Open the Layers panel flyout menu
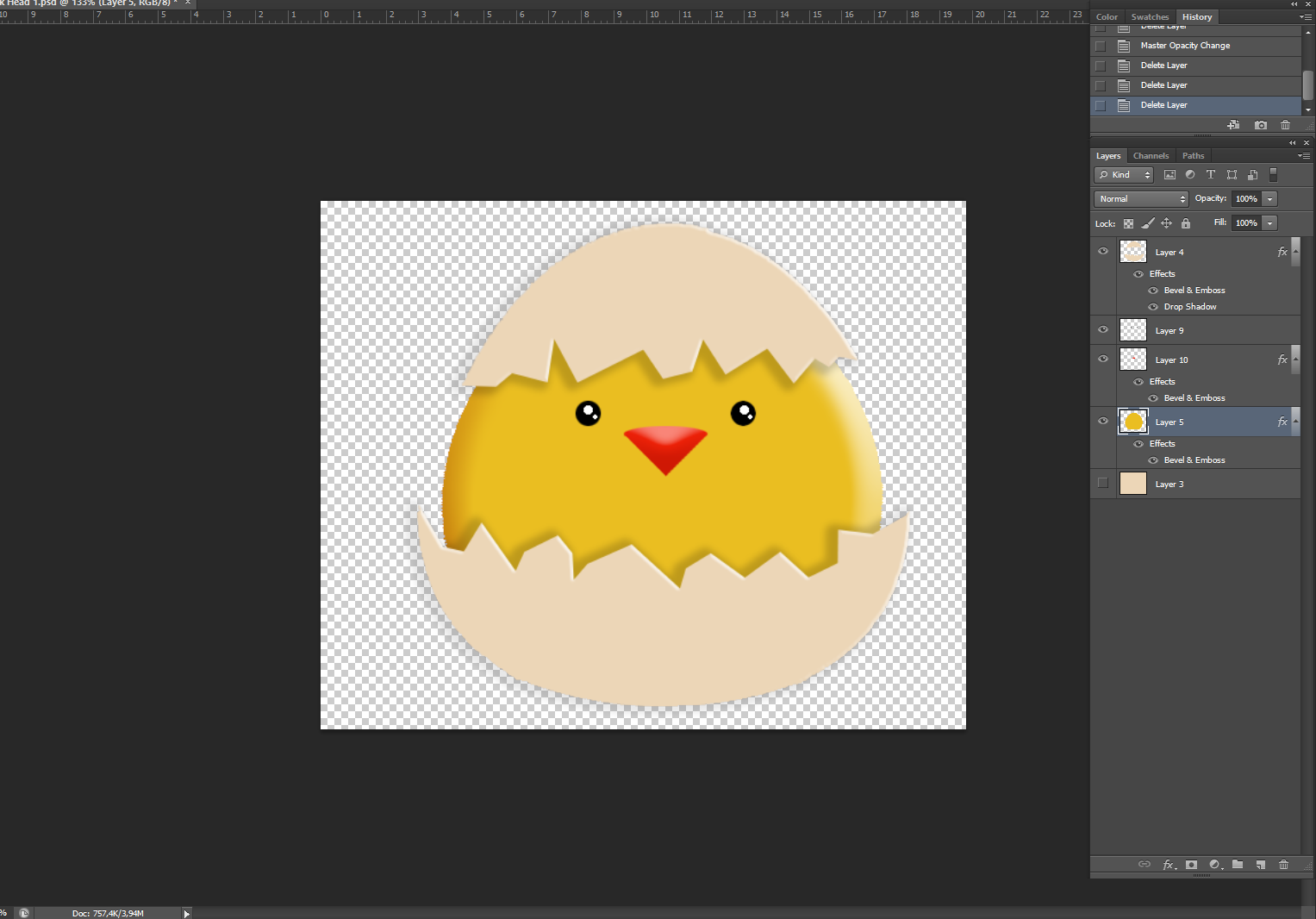The height and width of the screenshot is (919, 1316). click(1304, 156)
